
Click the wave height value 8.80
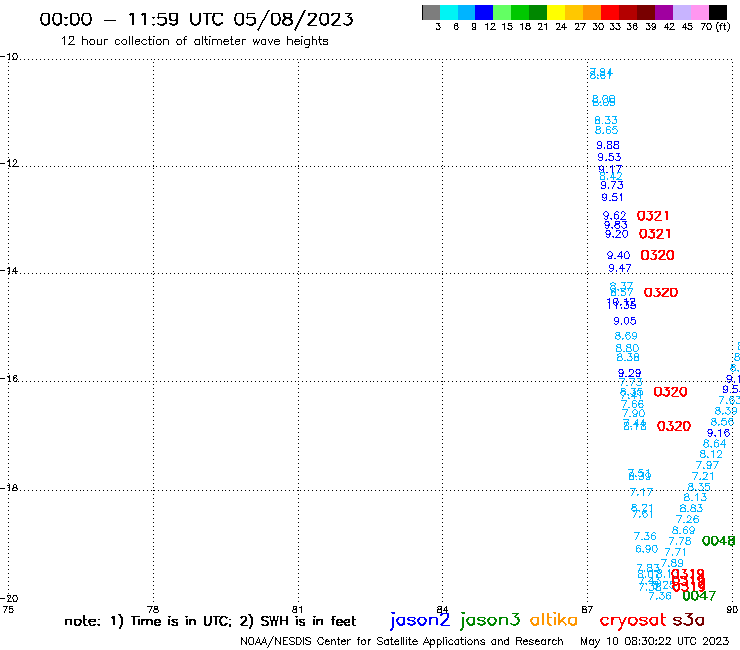click(x=627, y=348)
